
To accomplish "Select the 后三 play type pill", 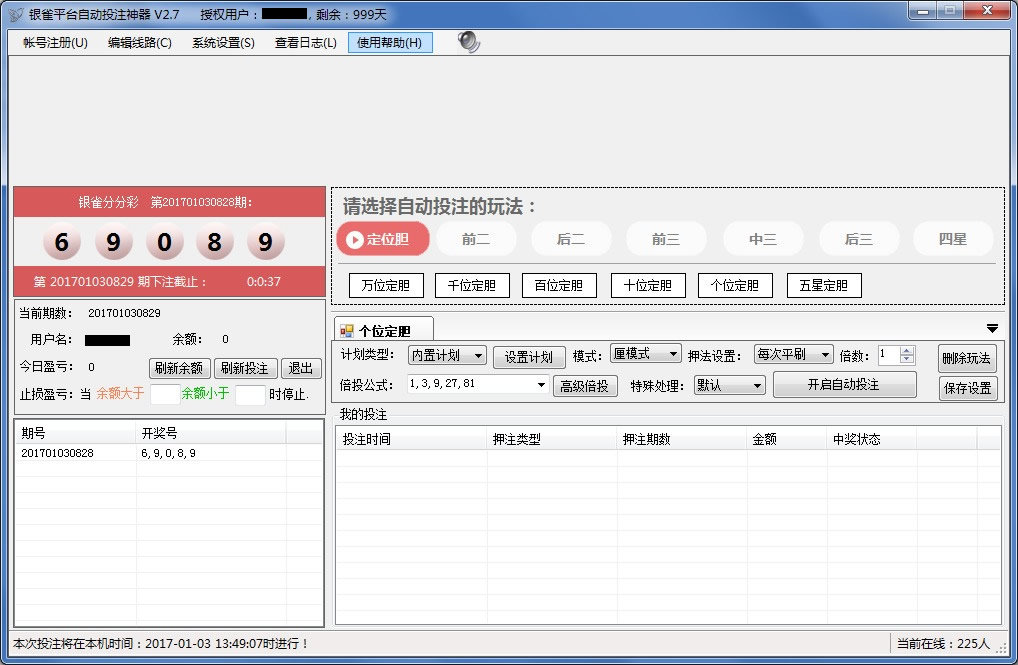I will pos(858,239).
